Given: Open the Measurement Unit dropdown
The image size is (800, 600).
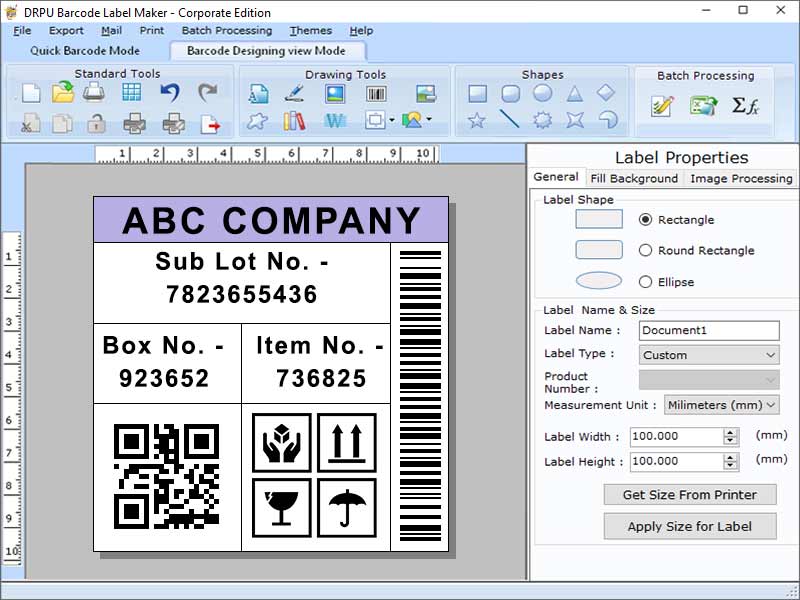Looking at the screenshot, I should click(722, 405).
